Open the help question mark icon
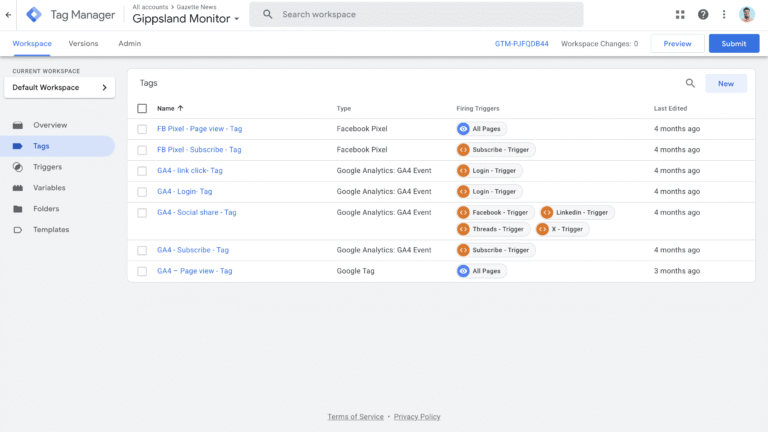This screenshot has height=432, width=768. click(x=703, y=14)
